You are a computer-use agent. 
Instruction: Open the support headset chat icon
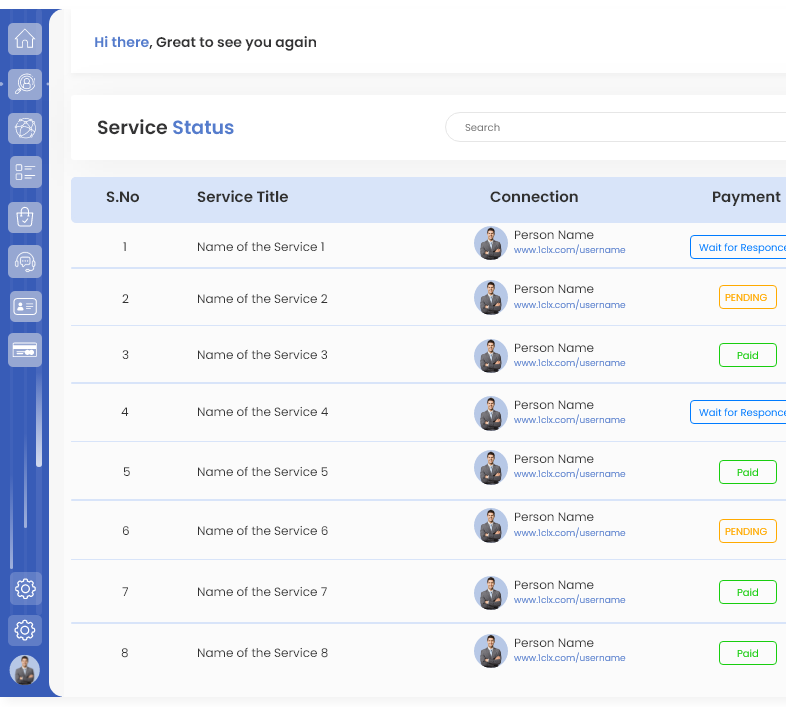pos(25,261)
